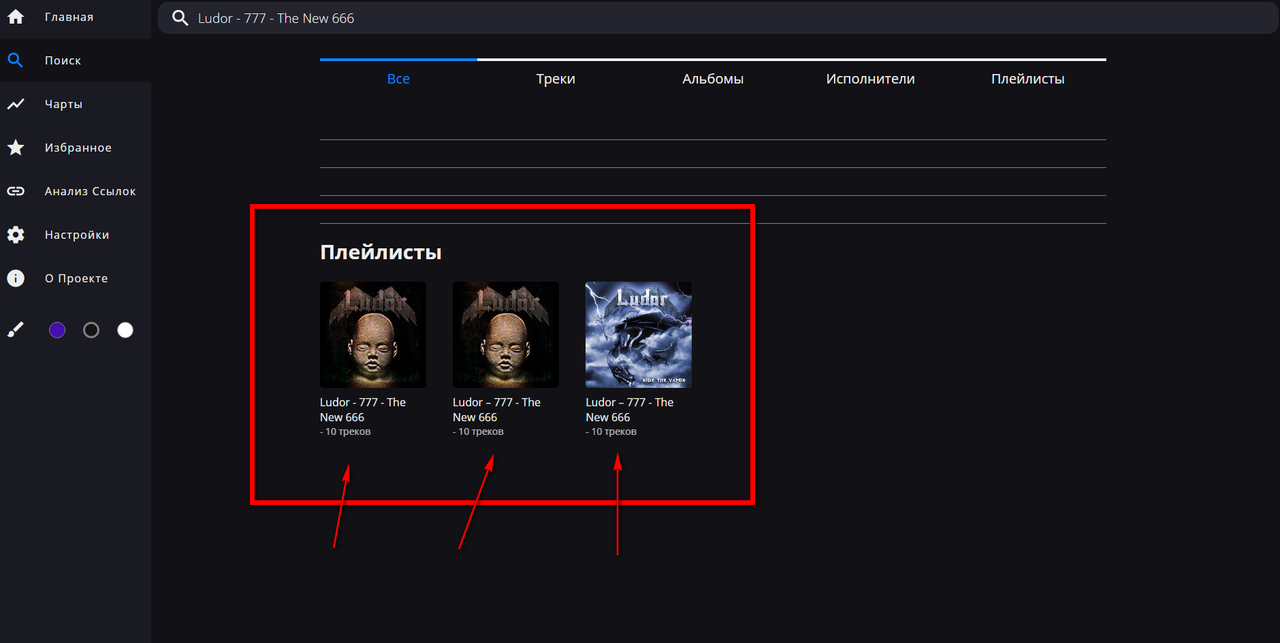Open Анализ Ссылок with the link icon
This screenshot has width=1280, height=643.
16,191
